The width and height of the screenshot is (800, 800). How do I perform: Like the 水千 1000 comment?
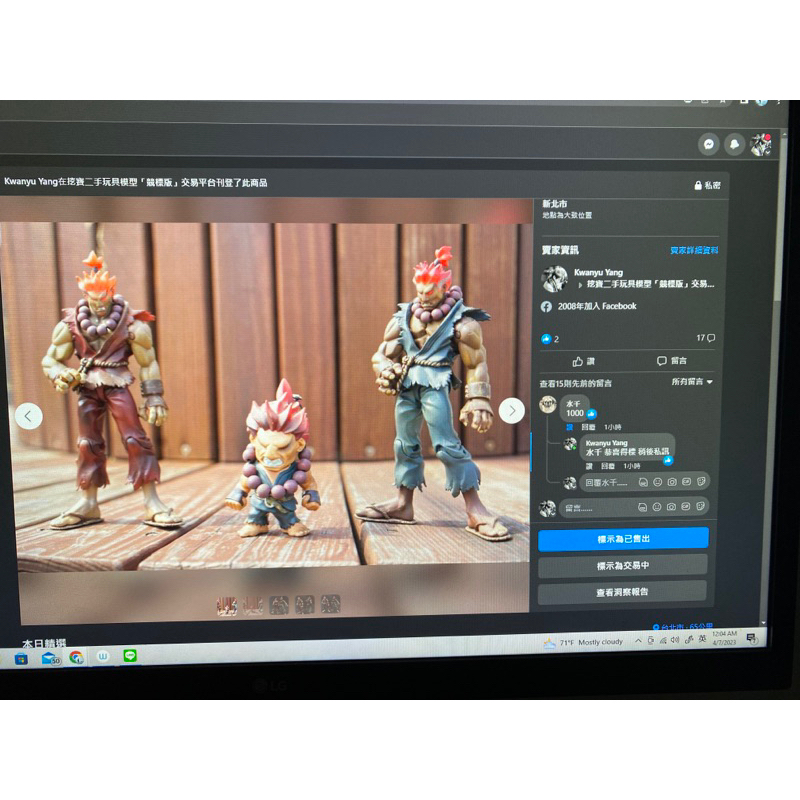click(x=570, y=427)
